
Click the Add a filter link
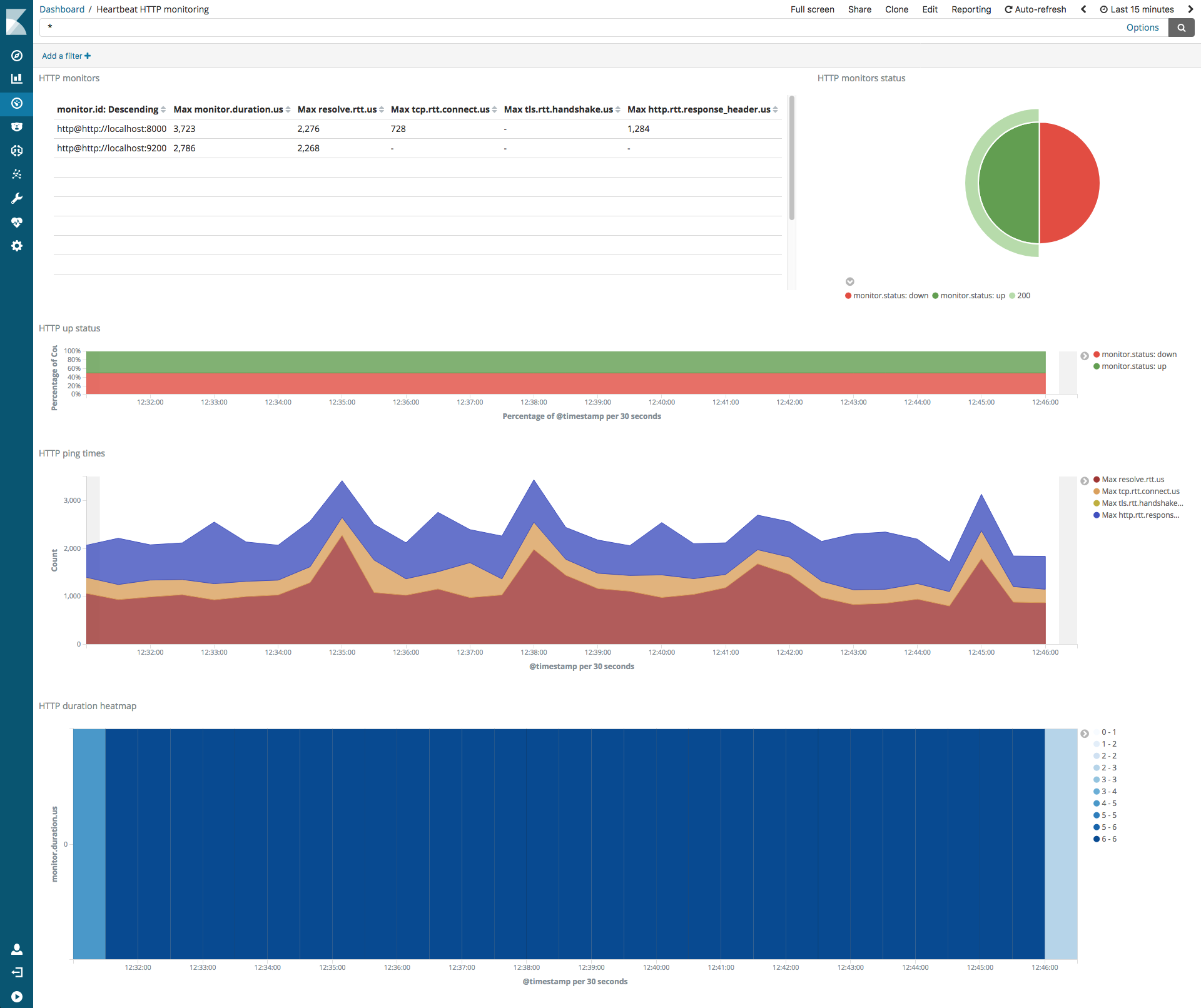click(66, 56)
